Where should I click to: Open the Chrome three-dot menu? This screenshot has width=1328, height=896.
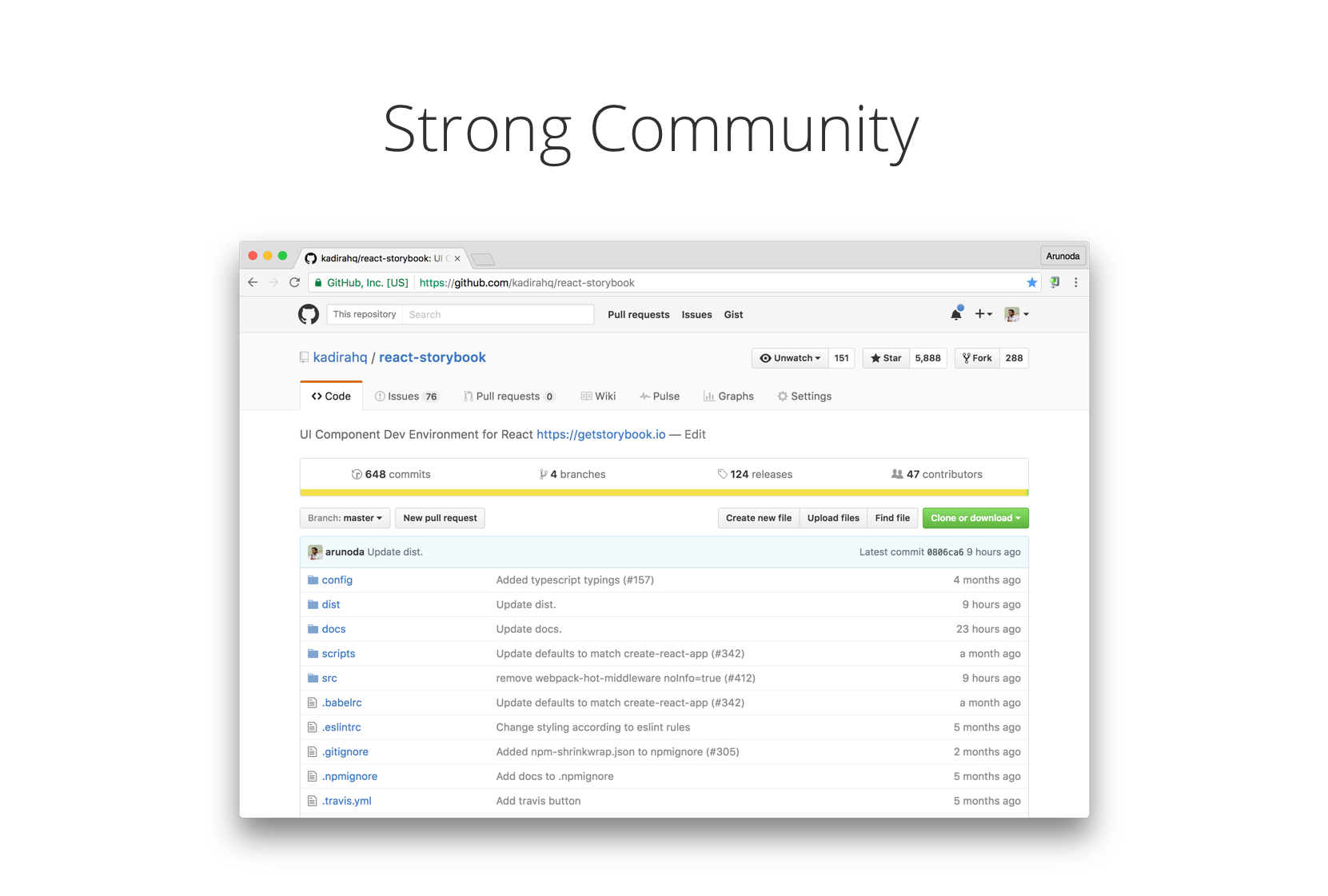(1076, 282)
